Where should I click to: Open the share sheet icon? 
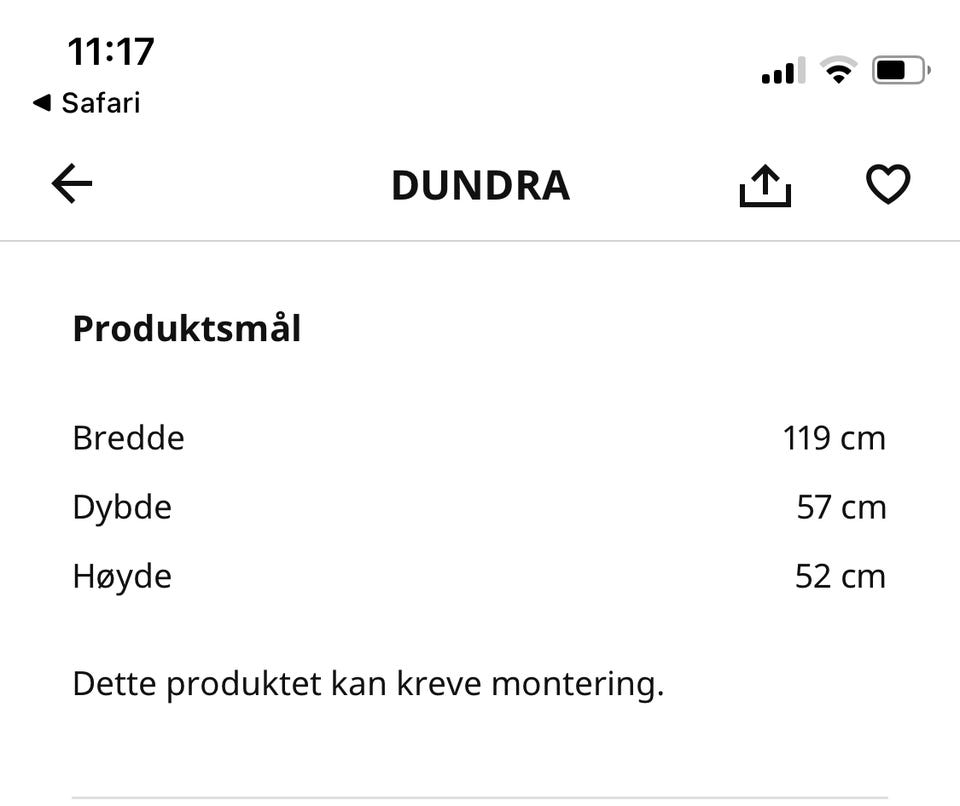click(x=765, y=186)
